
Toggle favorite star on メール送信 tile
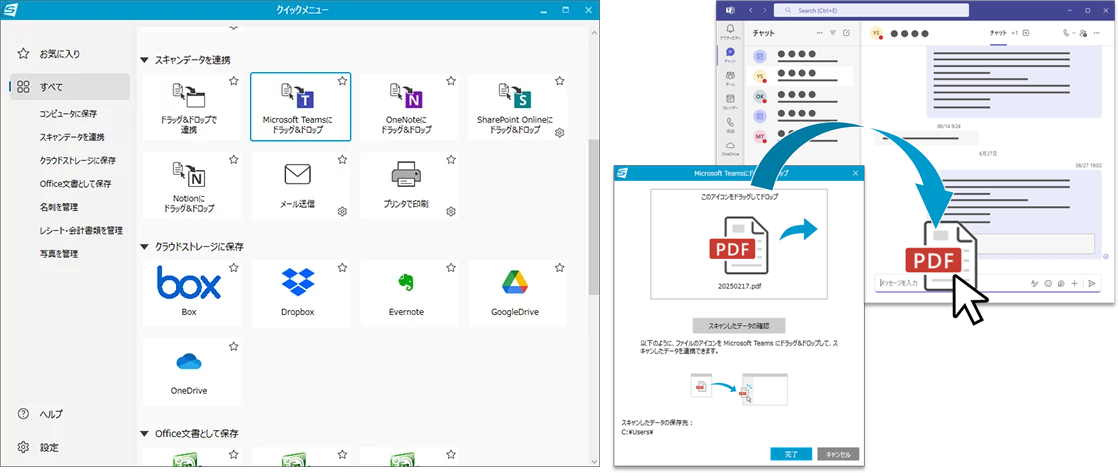(x=342, y=160)
